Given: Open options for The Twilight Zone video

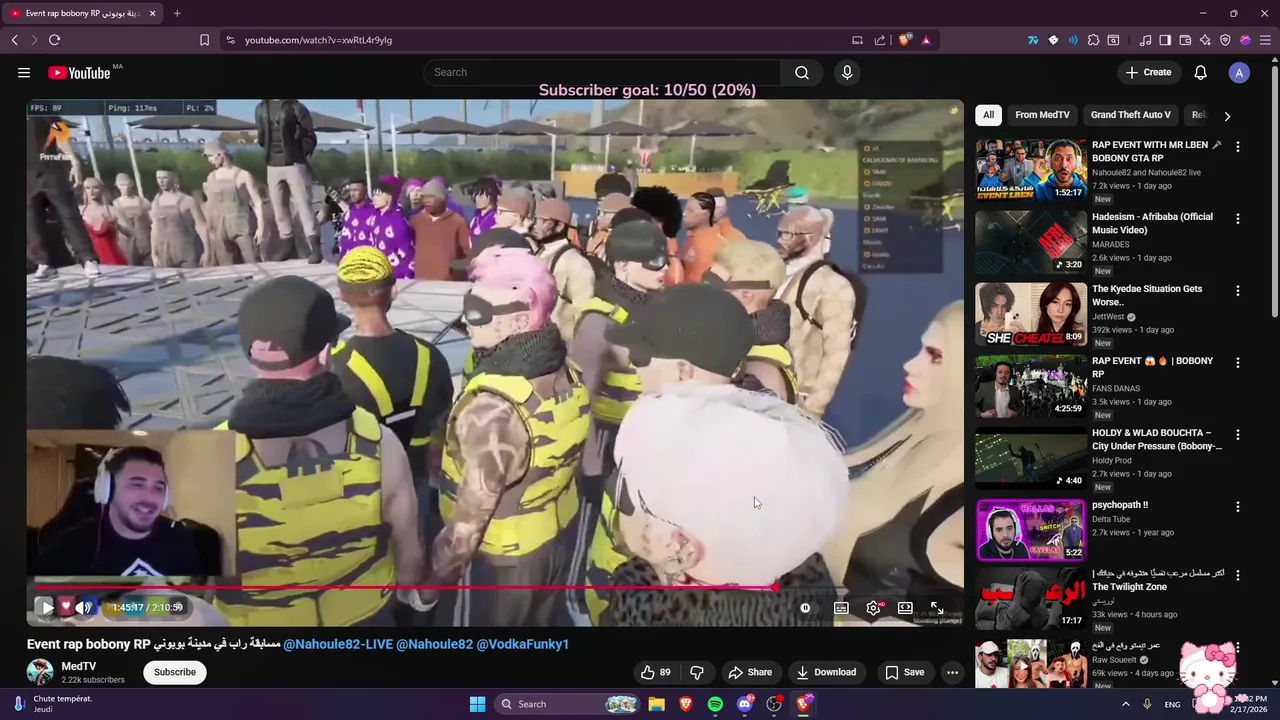Looking at the screenshot, I should pyautogui.click(x=1238, y=576).
